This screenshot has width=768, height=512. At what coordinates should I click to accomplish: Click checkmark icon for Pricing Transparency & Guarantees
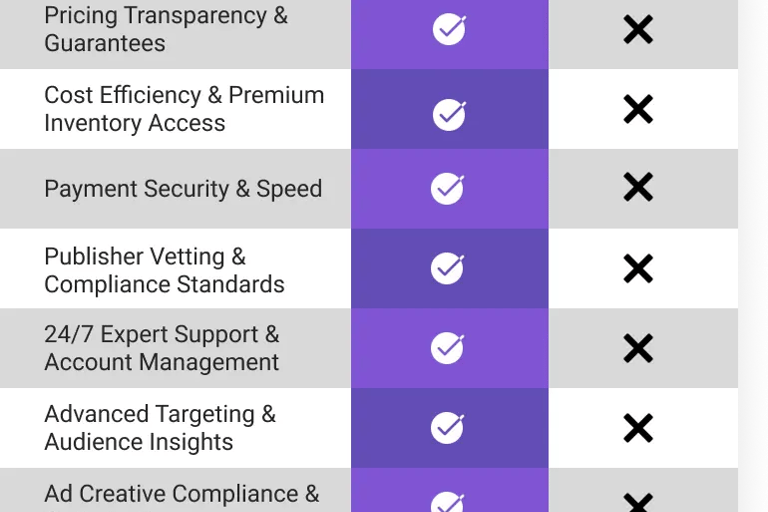[449, 29]
